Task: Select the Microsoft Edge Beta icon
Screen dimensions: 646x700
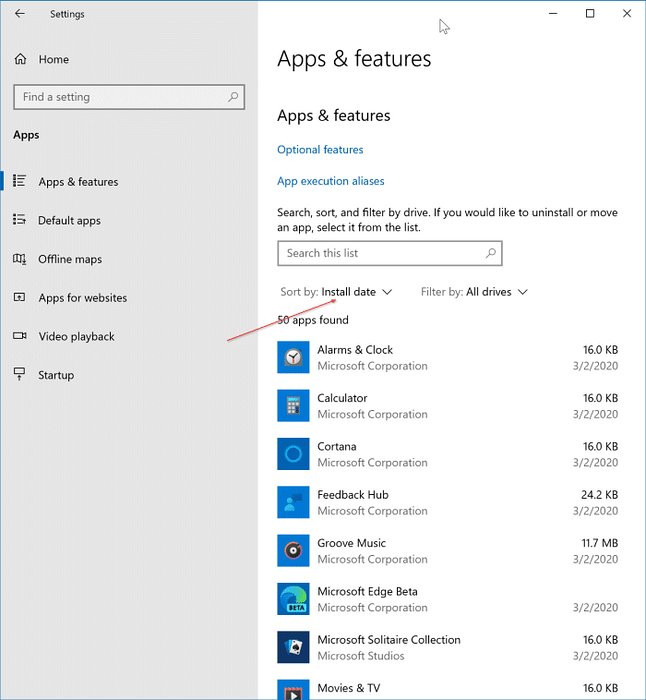Action: click(293, 599)
